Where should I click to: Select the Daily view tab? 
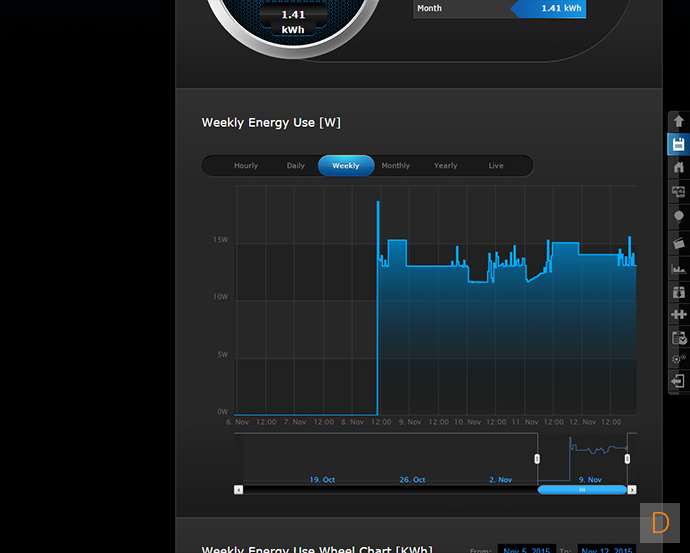click(x=296, y=166)
